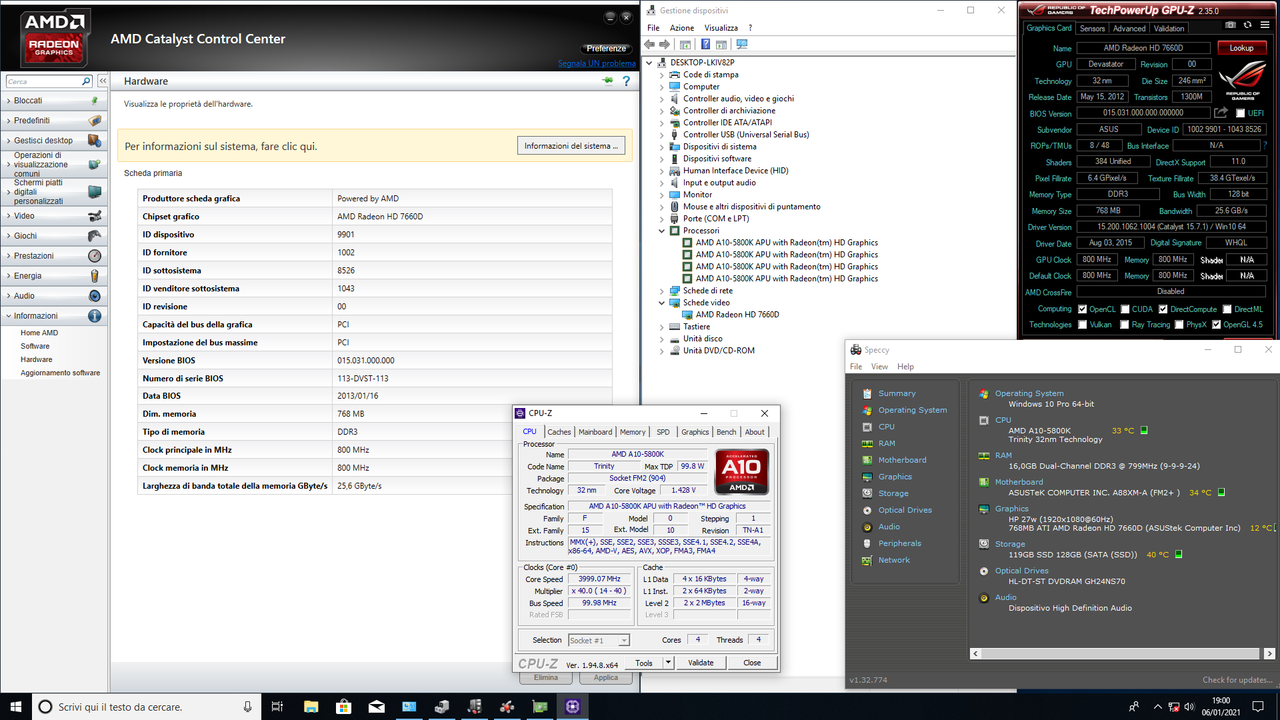Image resolution: width=1280 pixels, height=720 pixels.
Task: Collapse the Processori node in Device Manager
Action: 661,231
